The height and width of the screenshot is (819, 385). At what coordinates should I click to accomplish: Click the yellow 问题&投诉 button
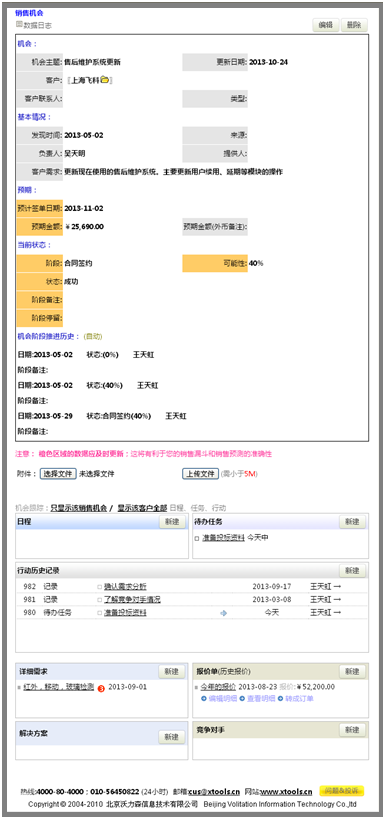(x=342, y=791)
